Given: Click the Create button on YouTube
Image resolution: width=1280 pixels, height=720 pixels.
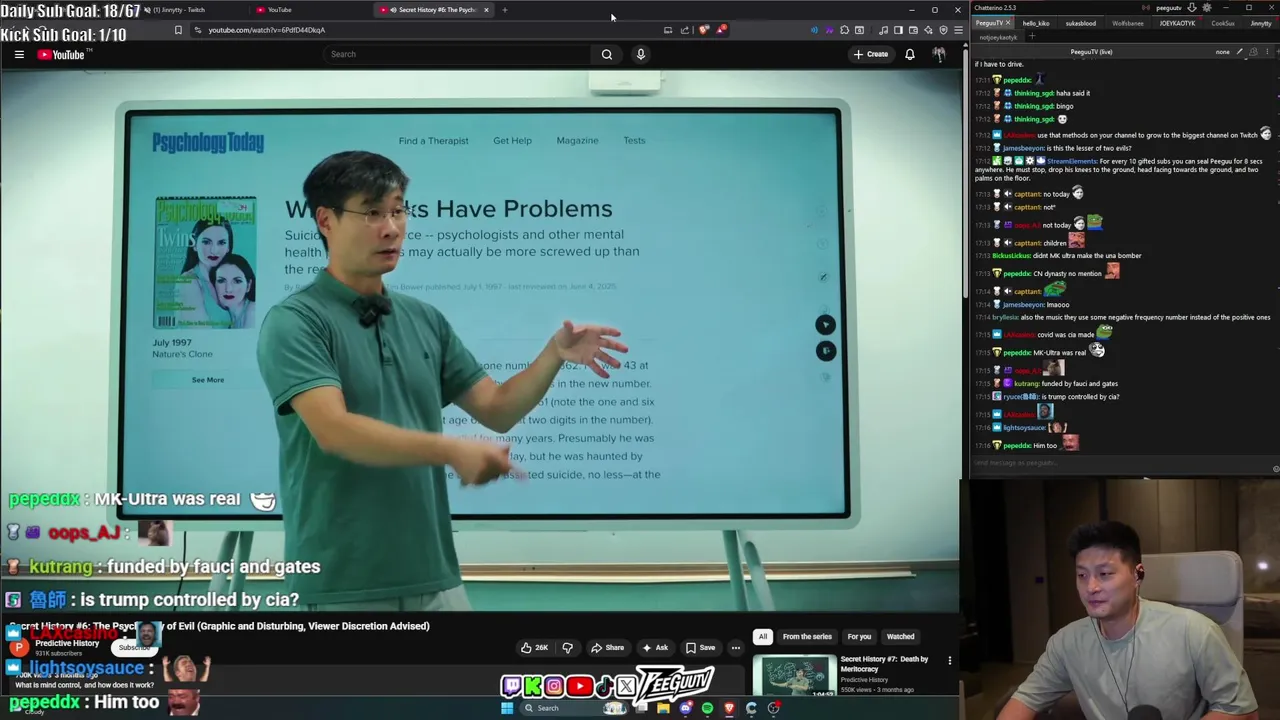Looking at the screenshot, I should point(870,54).
